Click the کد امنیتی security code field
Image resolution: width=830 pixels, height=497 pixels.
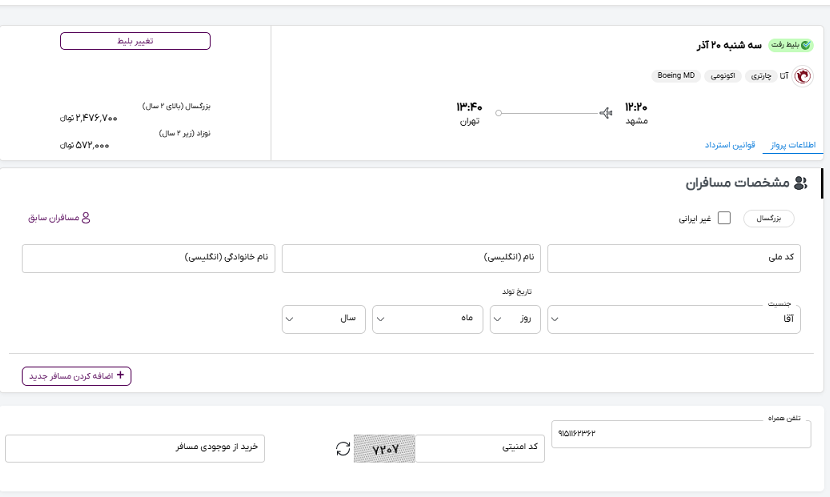click(x=479, y=449)
